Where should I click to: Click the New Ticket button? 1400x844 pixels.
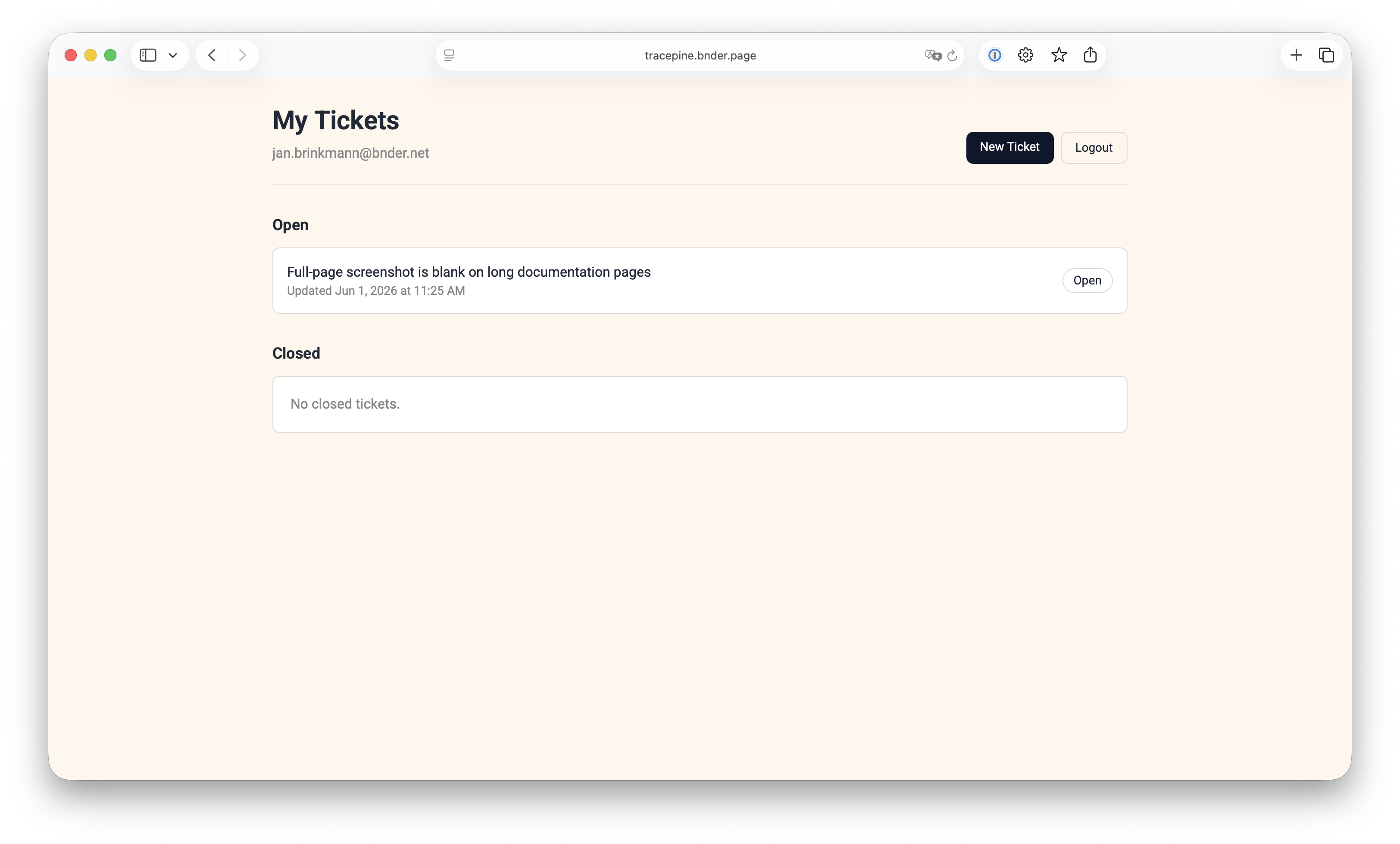(1009, 147)
